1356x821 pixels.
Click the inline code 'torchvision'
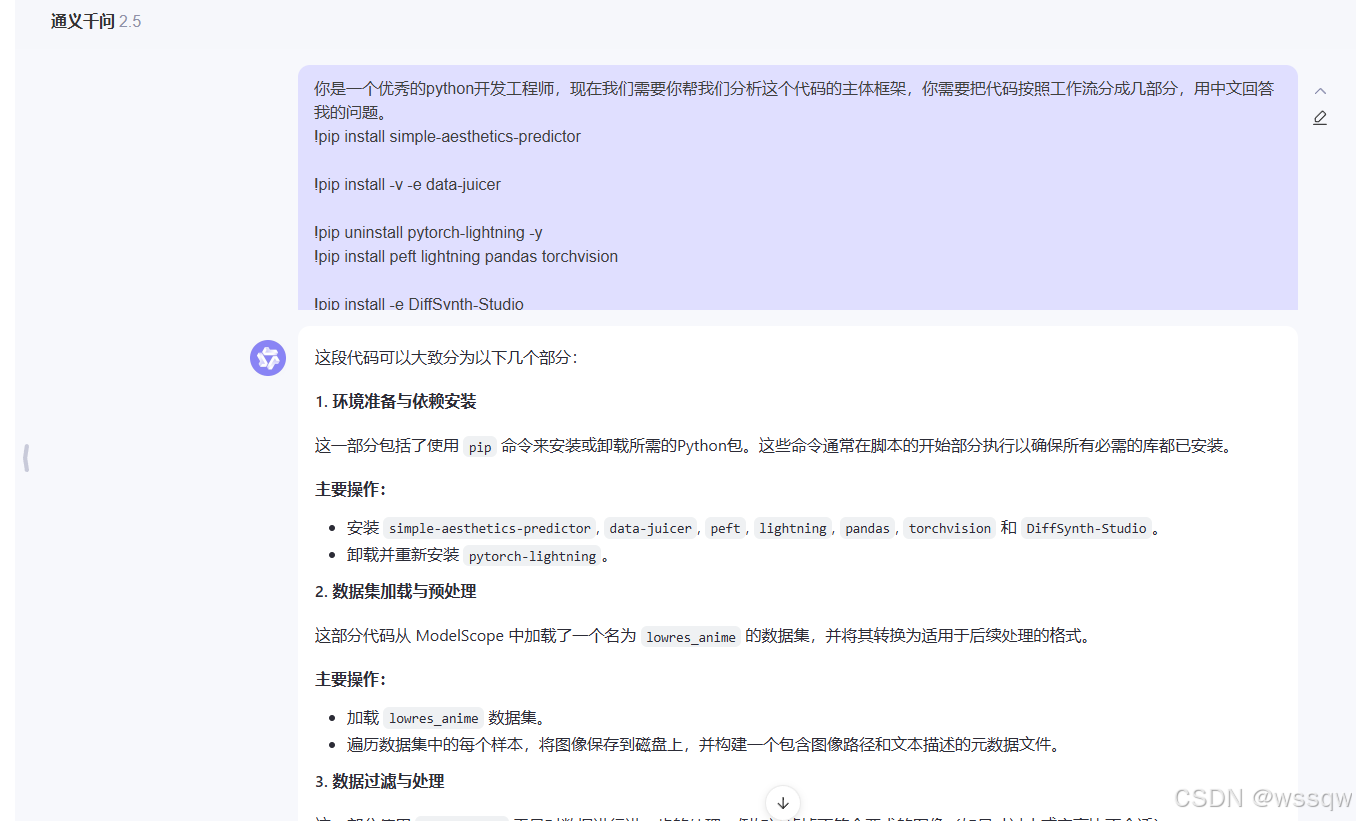(x=950, y=528)
